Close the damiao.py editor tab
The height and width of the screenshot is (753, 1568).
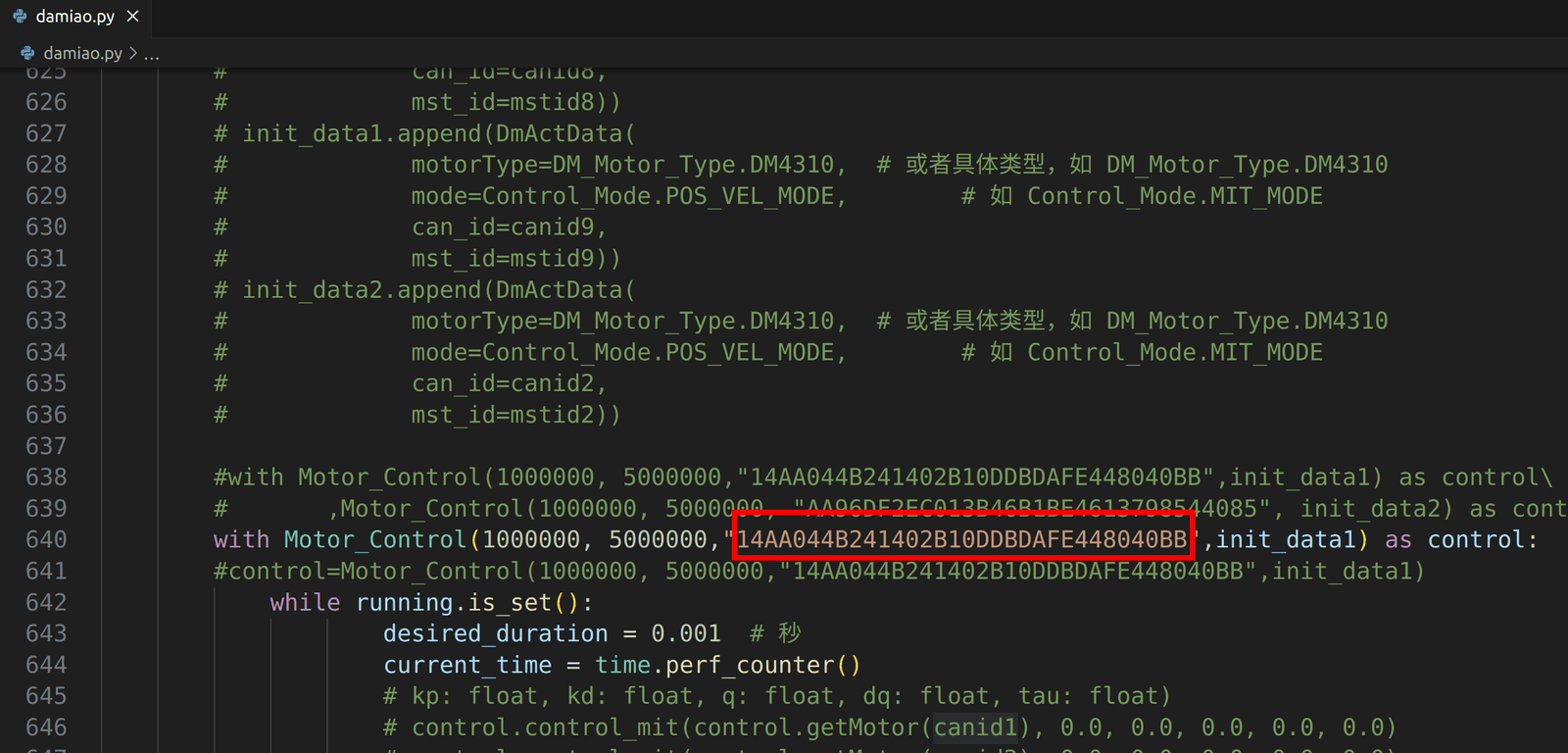point(133,16)
